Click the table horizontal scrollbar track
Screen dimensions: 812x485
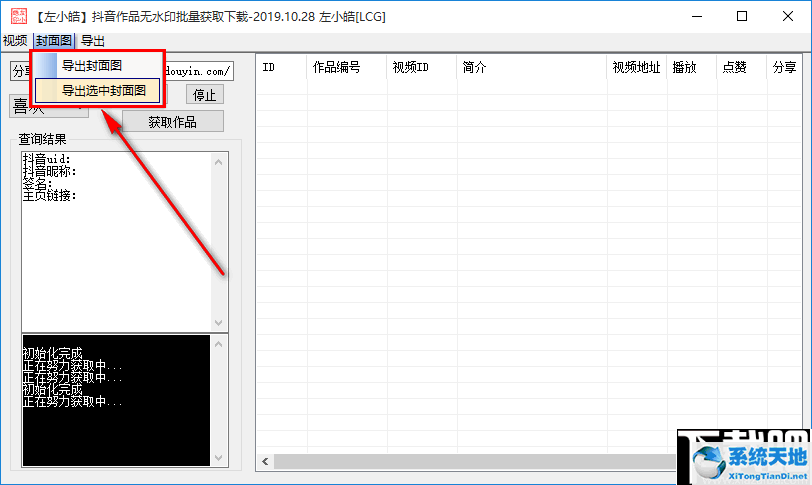point(474,461)
